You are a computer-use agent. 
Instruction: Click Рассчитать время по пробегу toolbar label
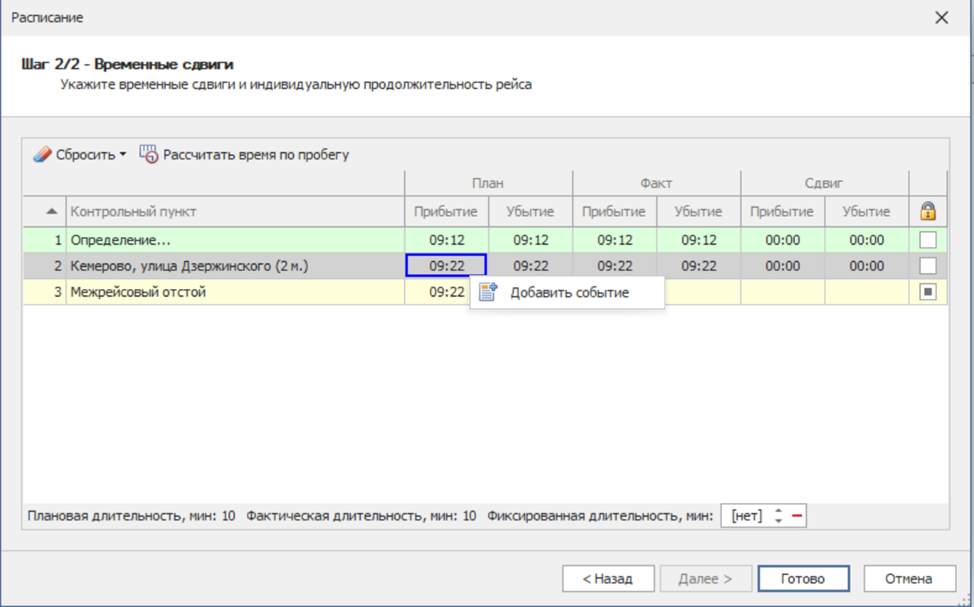point(256,155)
